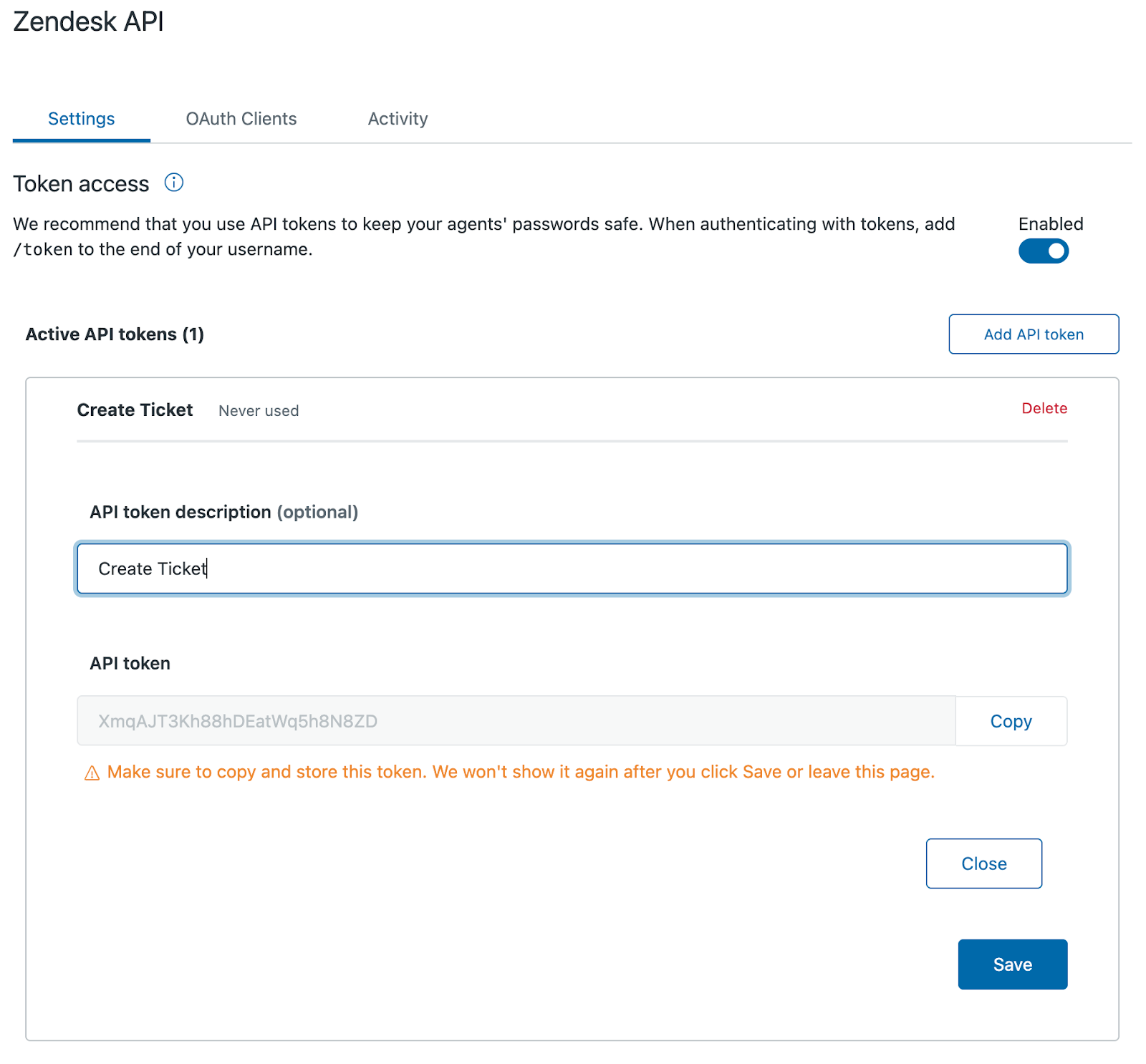The image size is (1146, 1064).
Task: Click the orange warning triangle icon
Action: click(92, 773)
